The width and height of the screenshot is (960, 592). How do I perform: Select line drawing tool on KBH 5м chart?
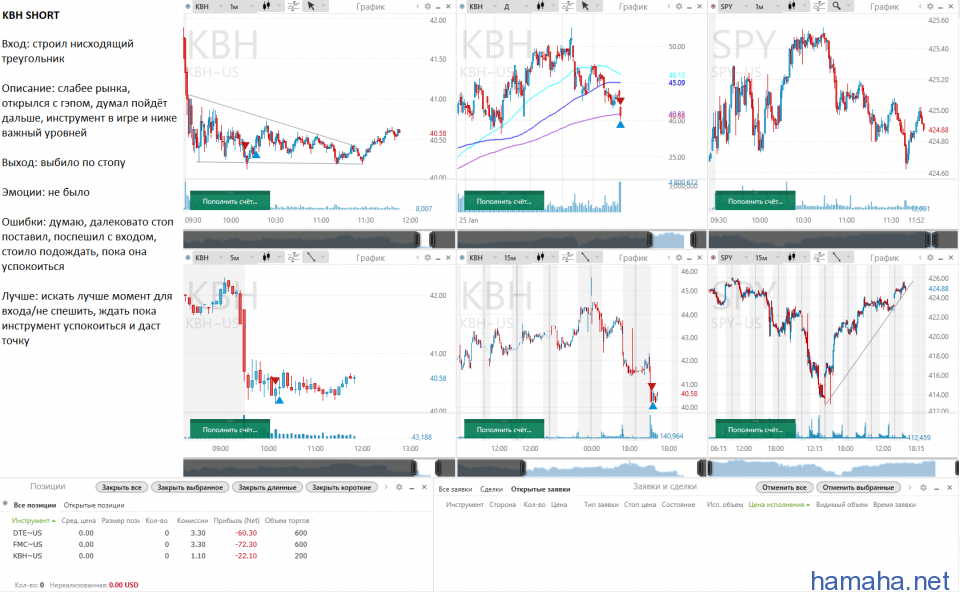click(x=311, y=258)
